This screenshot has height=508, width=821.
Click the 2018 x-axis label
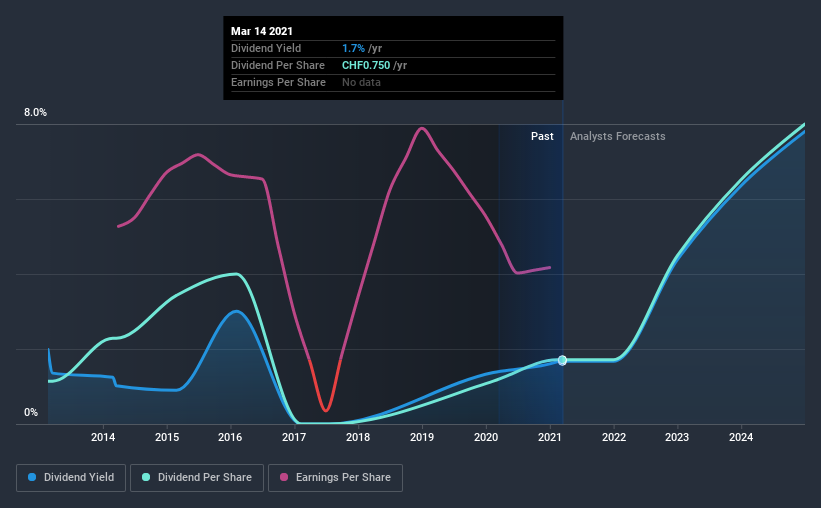click(358, 437)
